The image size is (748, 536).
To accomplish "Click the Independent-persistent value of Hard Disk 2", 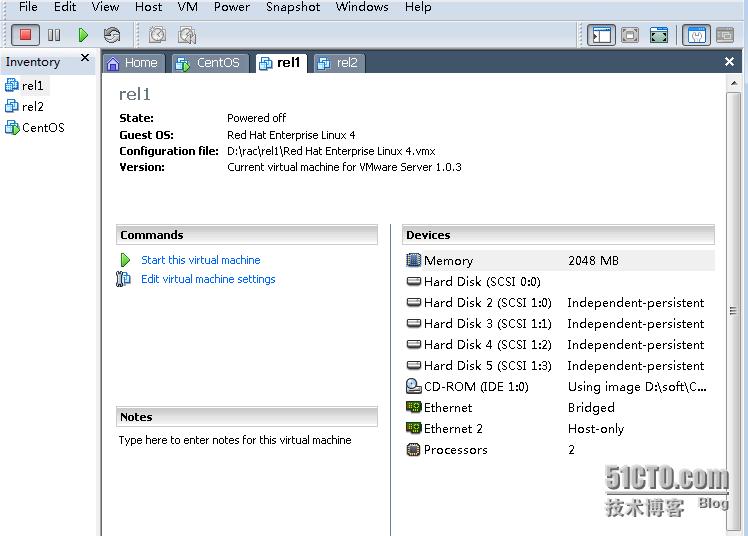I will click(635, 302).
